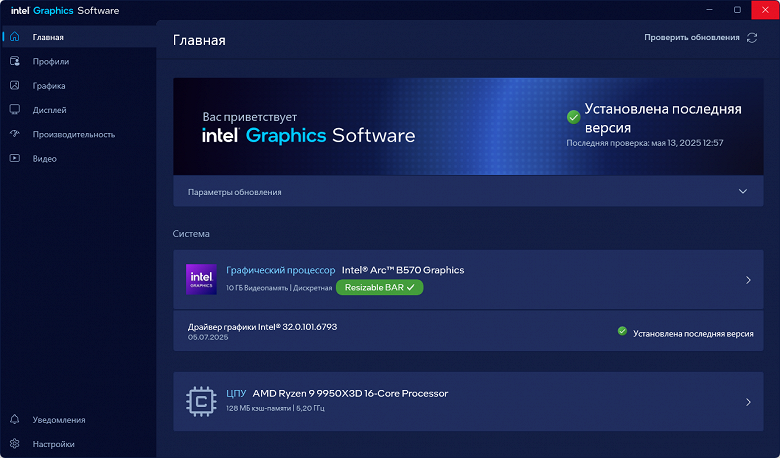Switch to the Графика menu item
This screenshot has height=458, width=780.
point(49,86)
